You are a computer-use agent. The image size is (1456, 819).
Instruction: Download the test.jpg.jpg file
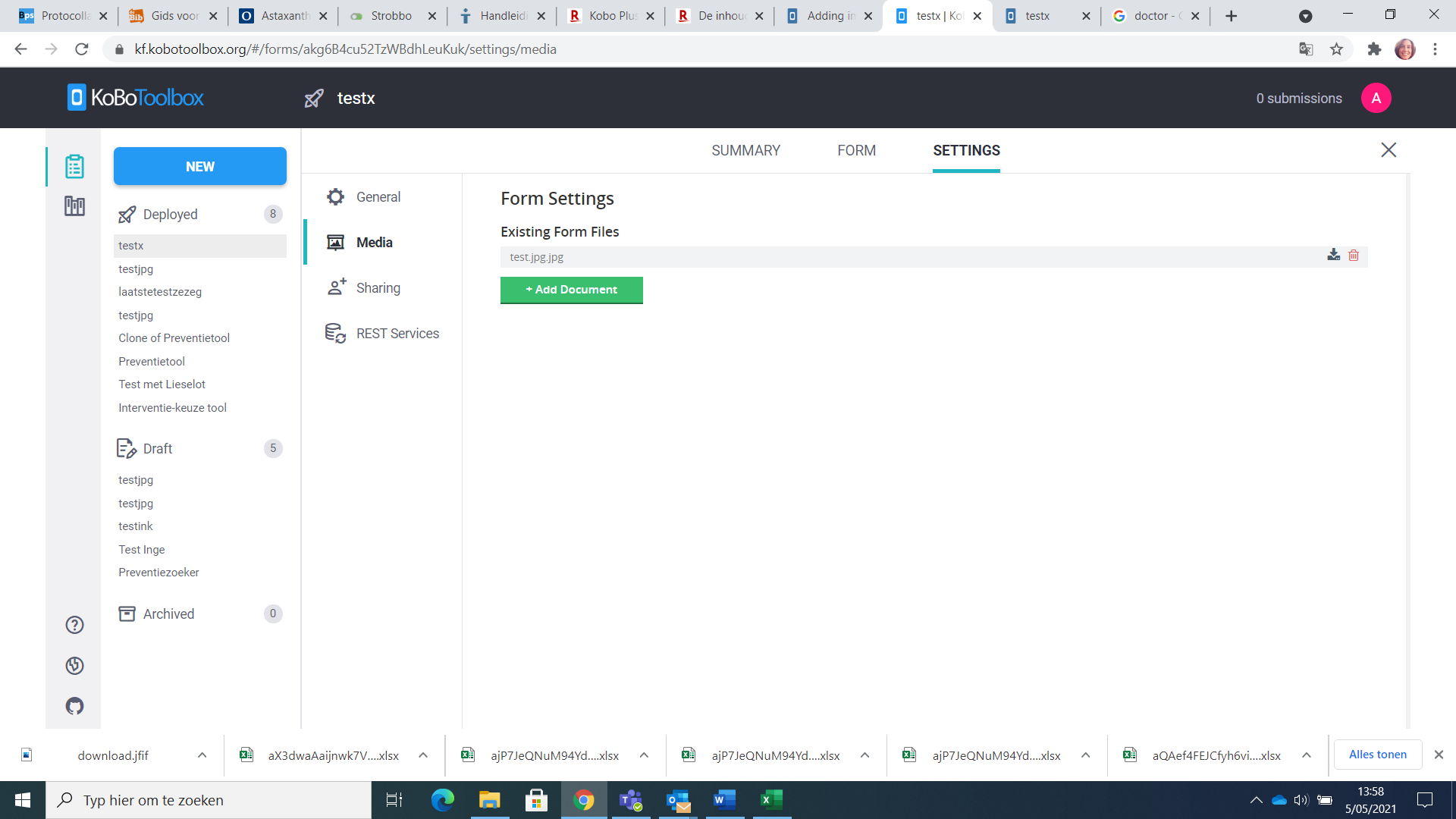coord(1333,256)
